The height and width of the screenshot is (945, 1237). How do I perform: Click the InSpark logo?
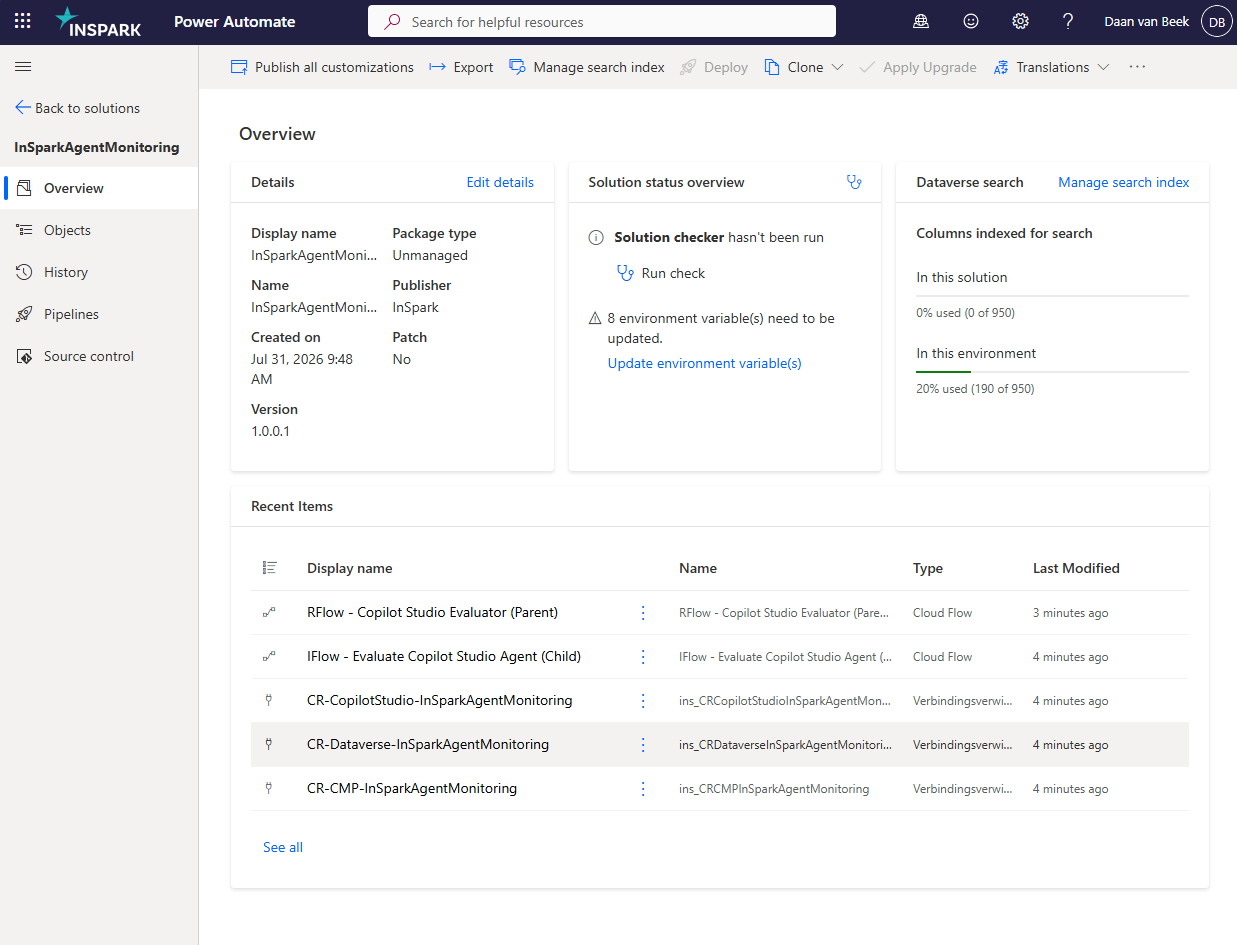tap(98, 21)
